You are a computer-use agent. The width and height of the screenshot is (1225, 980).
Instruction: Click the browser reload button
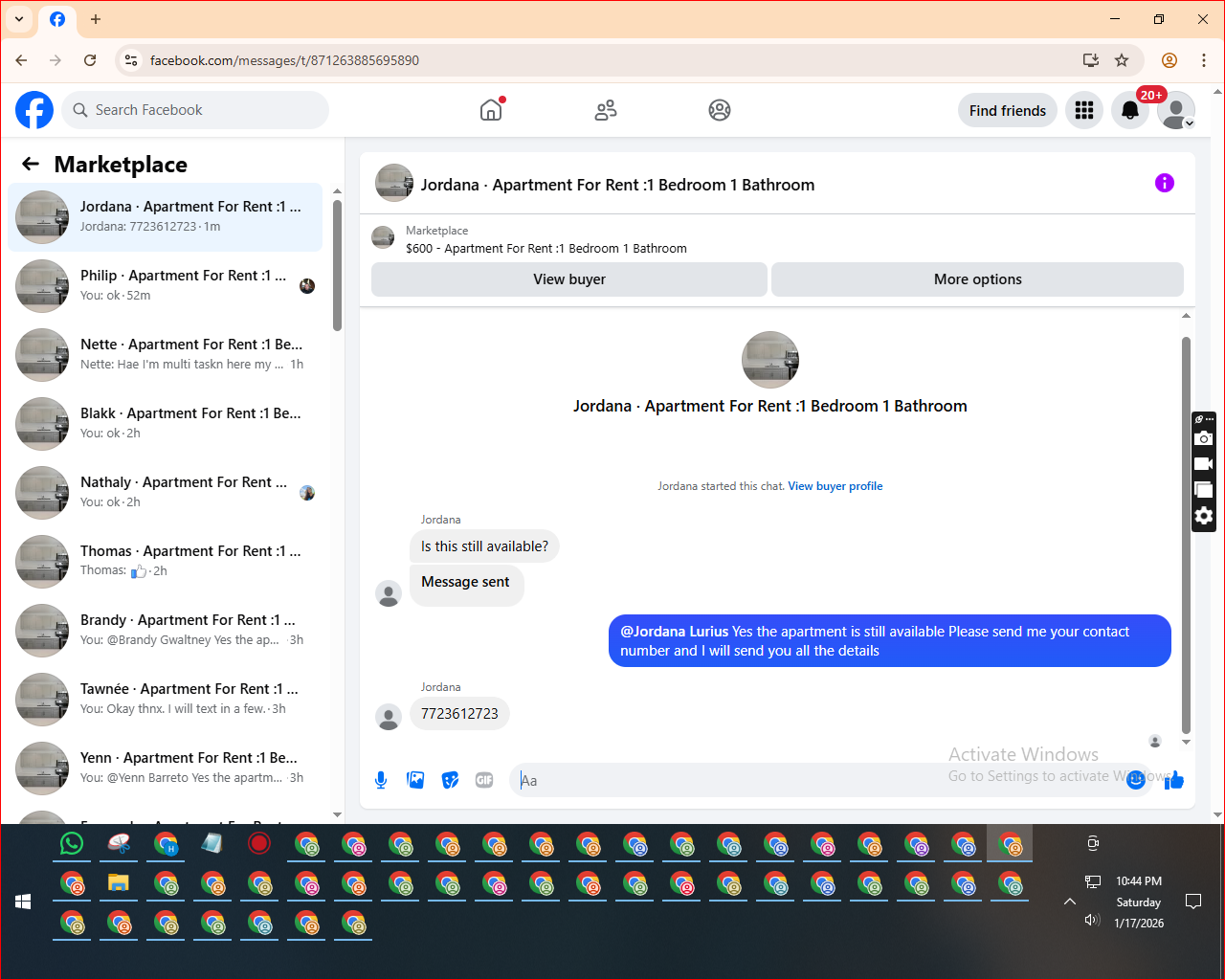(x=90, y=60)
